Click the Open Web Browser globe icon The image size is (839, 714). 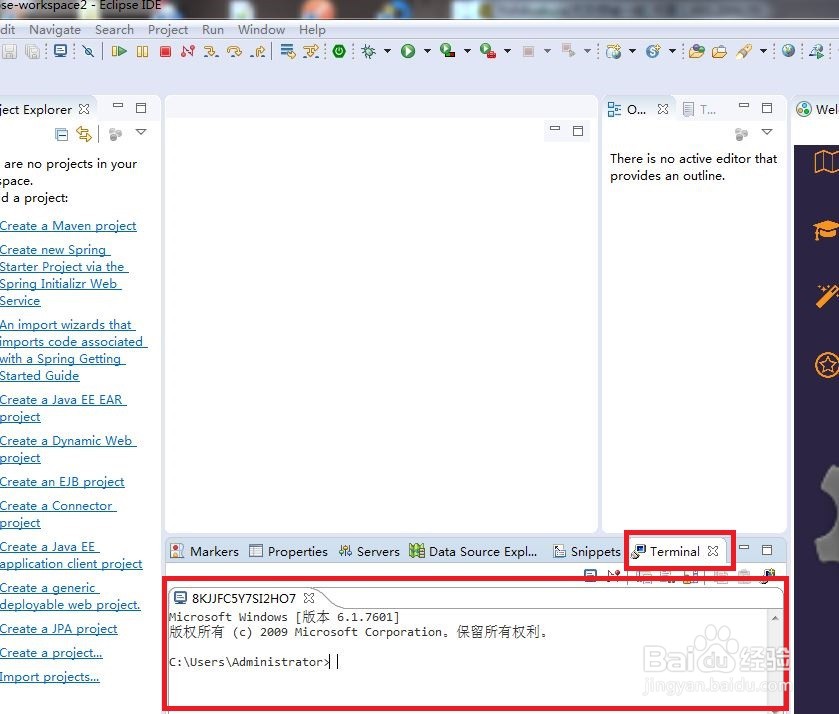(788, 51)
